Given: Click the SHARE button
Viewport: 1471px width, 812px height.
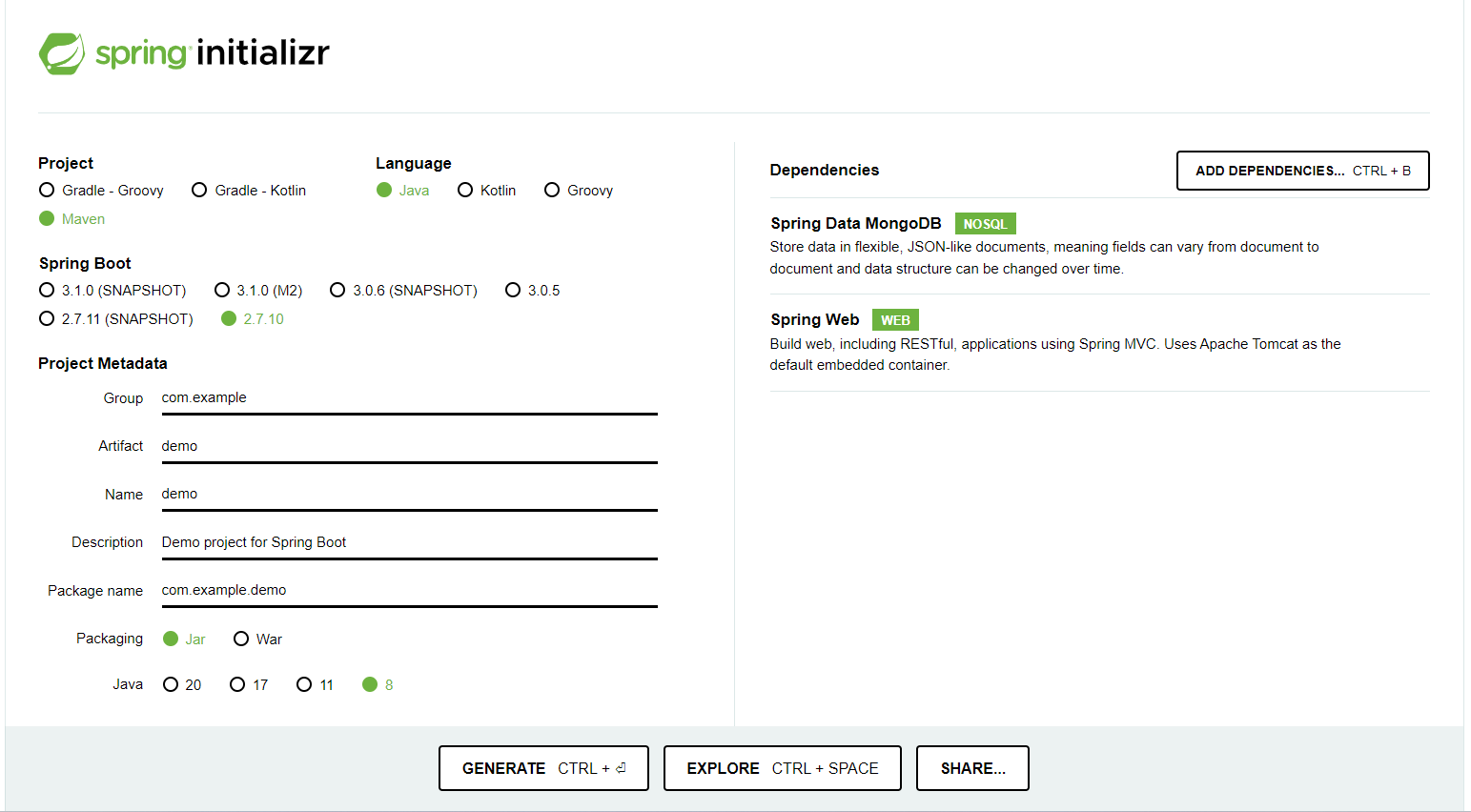Looking at the screenshot, I should [x=972, y=768].
